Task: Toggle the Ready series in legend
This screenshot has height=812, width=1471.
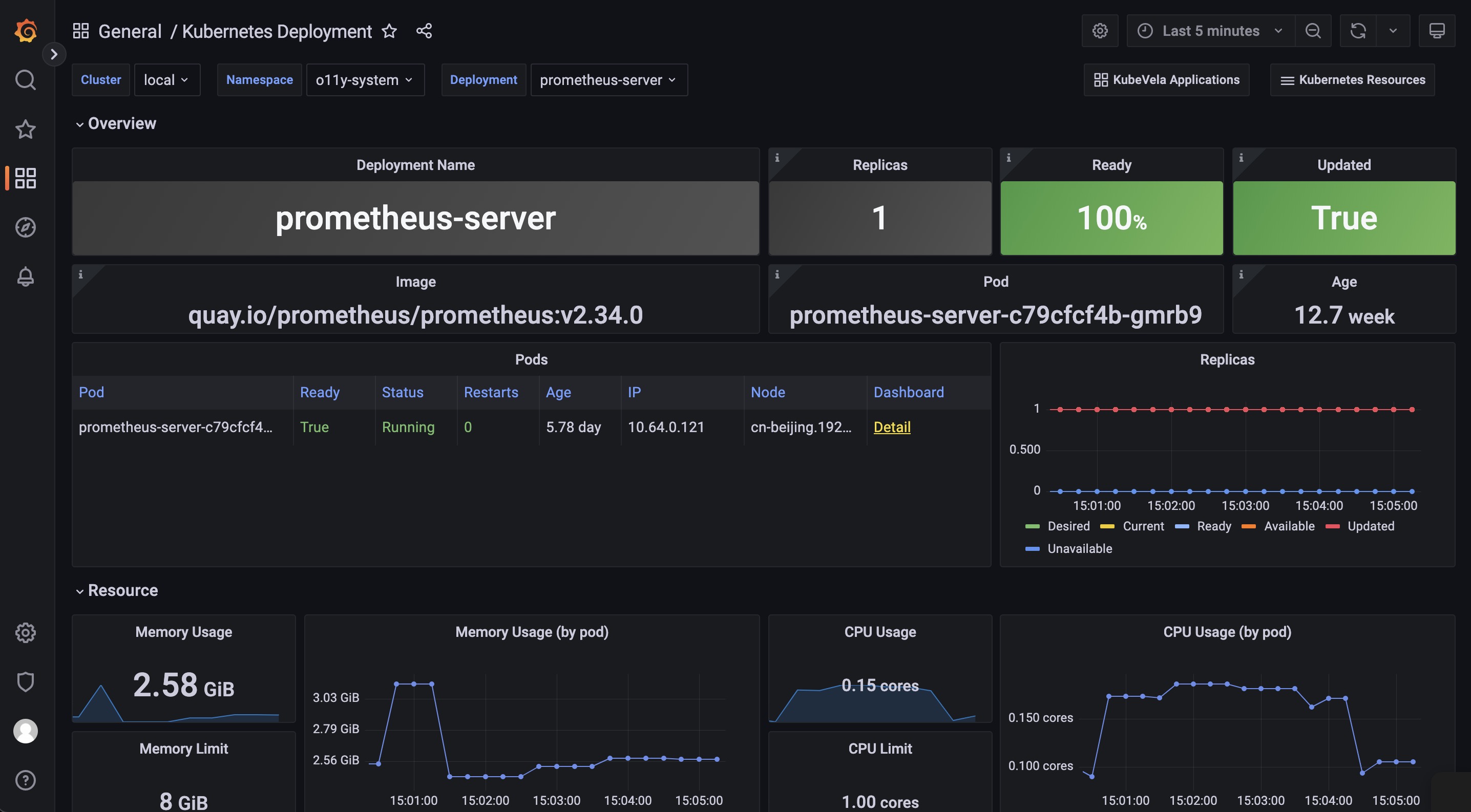Action: pyautogui.click(x=1214, y=526)
